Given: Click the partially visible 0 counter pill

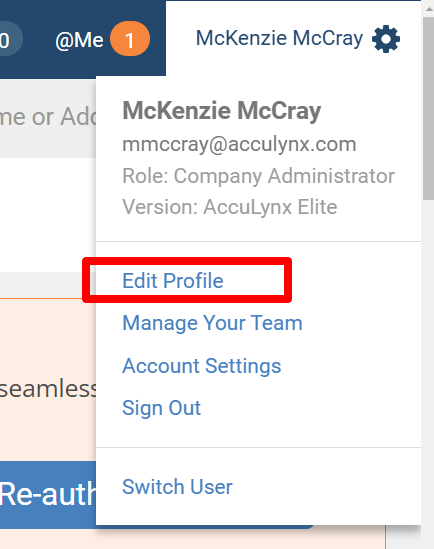Looking at the screenshot, I should pos(10,39).
